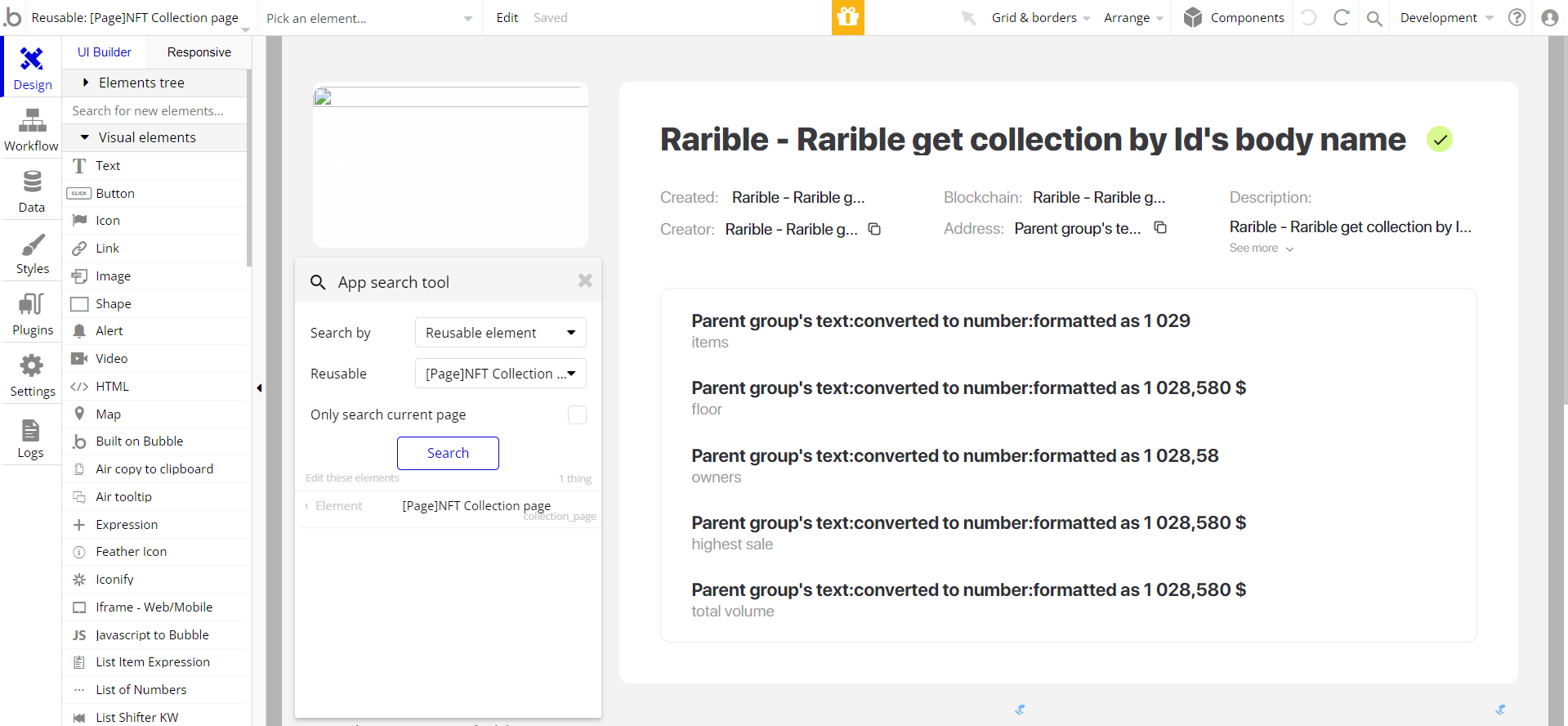The height and width of the screenshot is (726, 1568).
Task: Add an Expression element
Action: [x=155, y=524]
